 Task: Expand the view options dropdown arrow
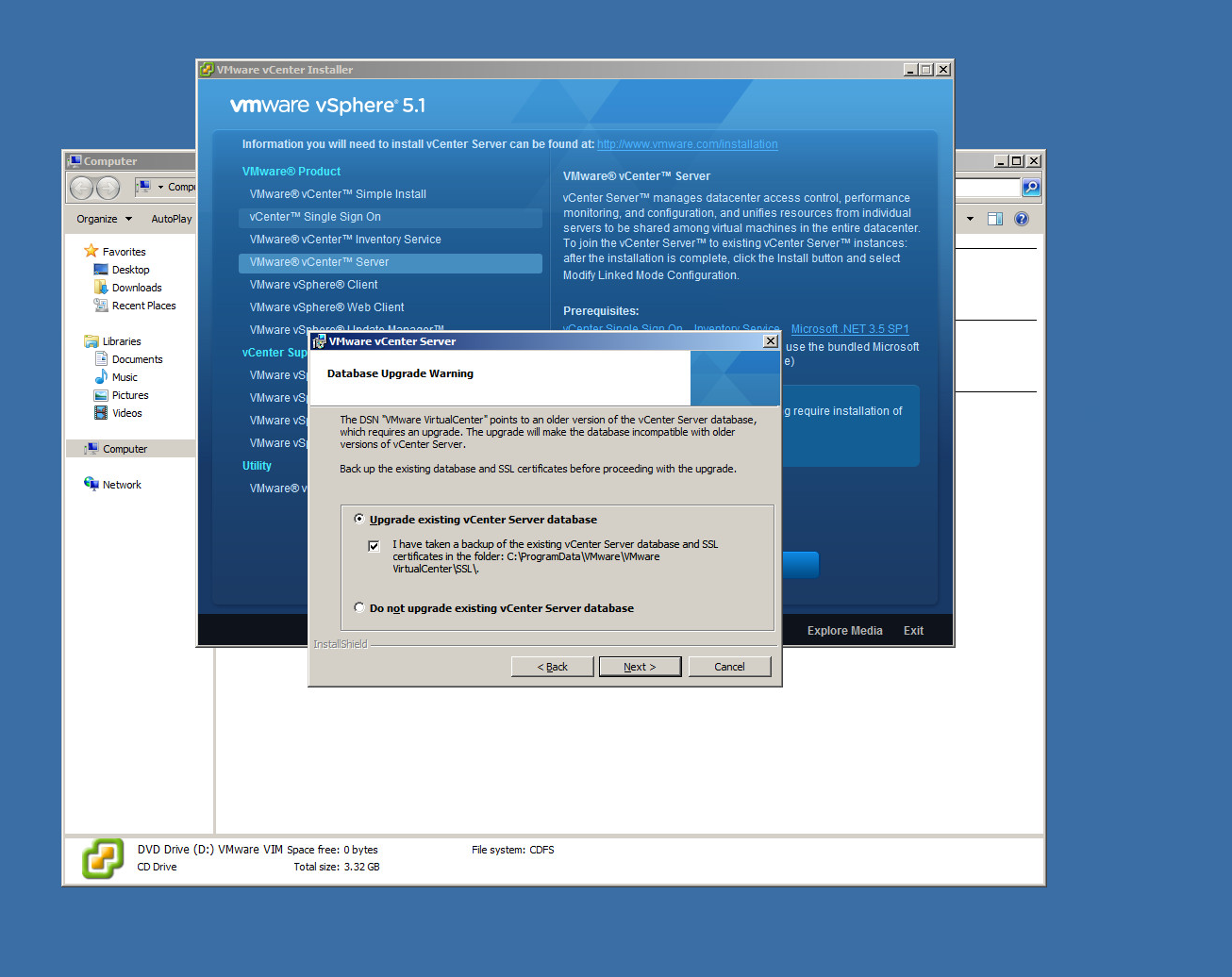pyautogui.click(x=970, y=219)
